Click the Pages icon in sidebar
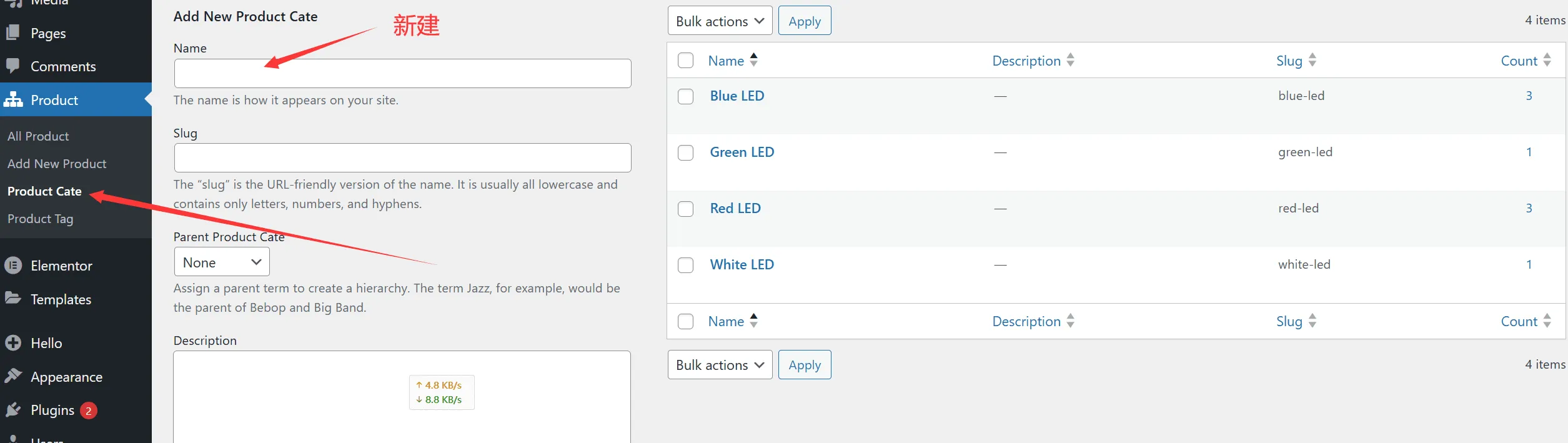This screenshot has width=1568, height=443. point(13,32)
